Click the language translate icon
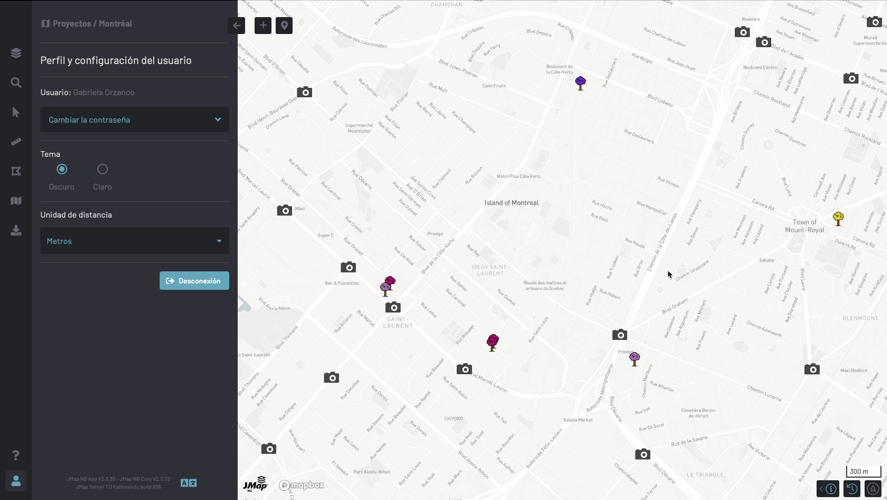 [188, 483]
